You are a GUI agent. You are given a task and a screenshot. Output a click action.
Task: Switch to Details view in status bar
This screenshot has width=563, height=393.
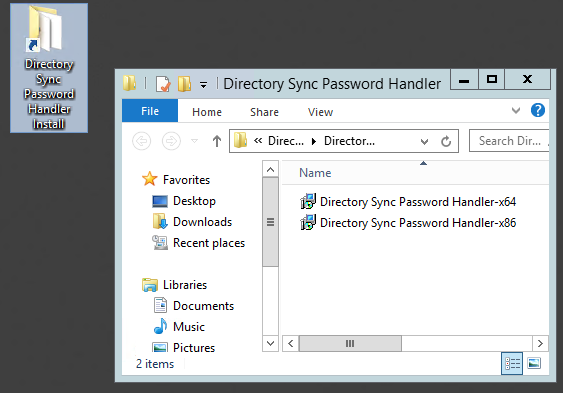click(x=512, y=364)
